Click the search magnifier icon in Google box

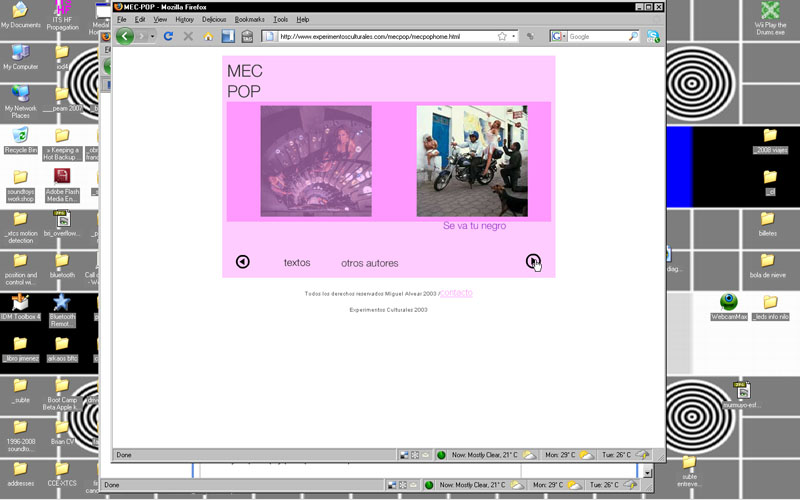click(633, 37)
